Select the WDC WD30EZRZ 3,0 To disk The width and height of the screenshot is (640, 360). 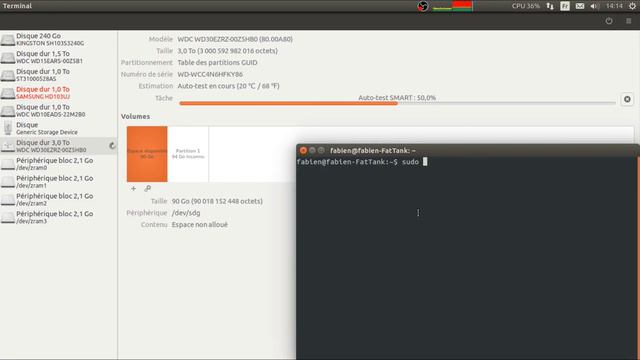58,146
